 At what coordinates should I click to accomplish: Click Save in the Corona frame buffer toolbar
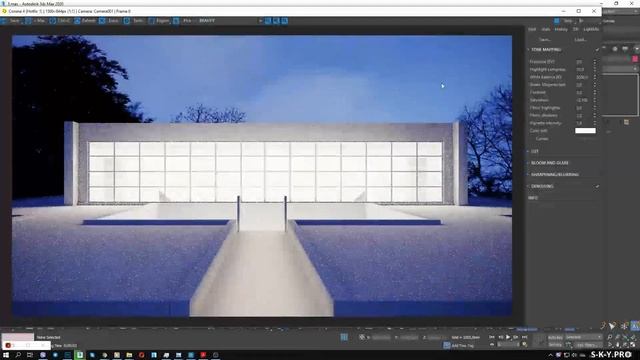[11, 21]
